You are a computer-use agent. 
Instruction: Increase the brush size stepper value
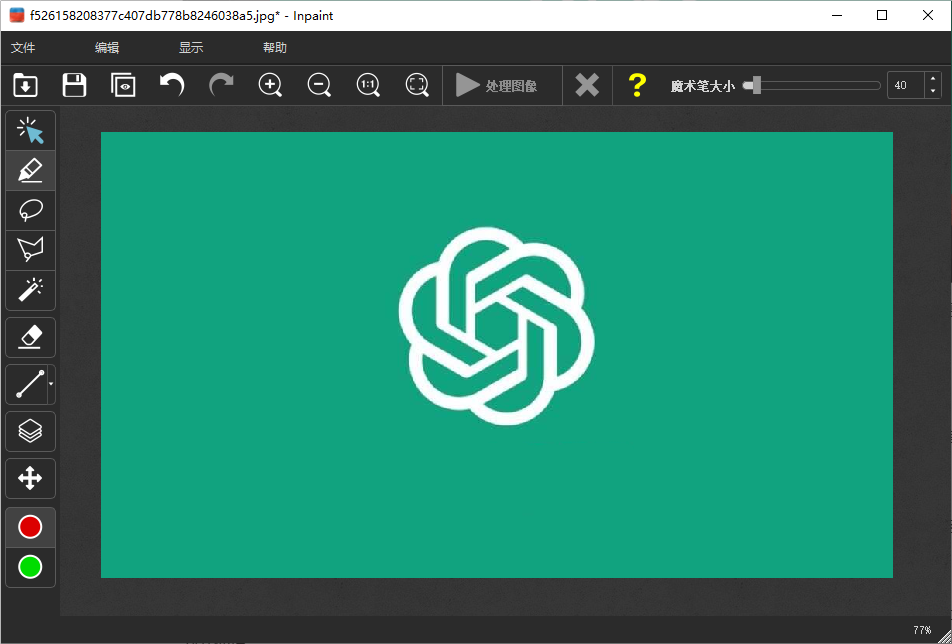[933, 80]
